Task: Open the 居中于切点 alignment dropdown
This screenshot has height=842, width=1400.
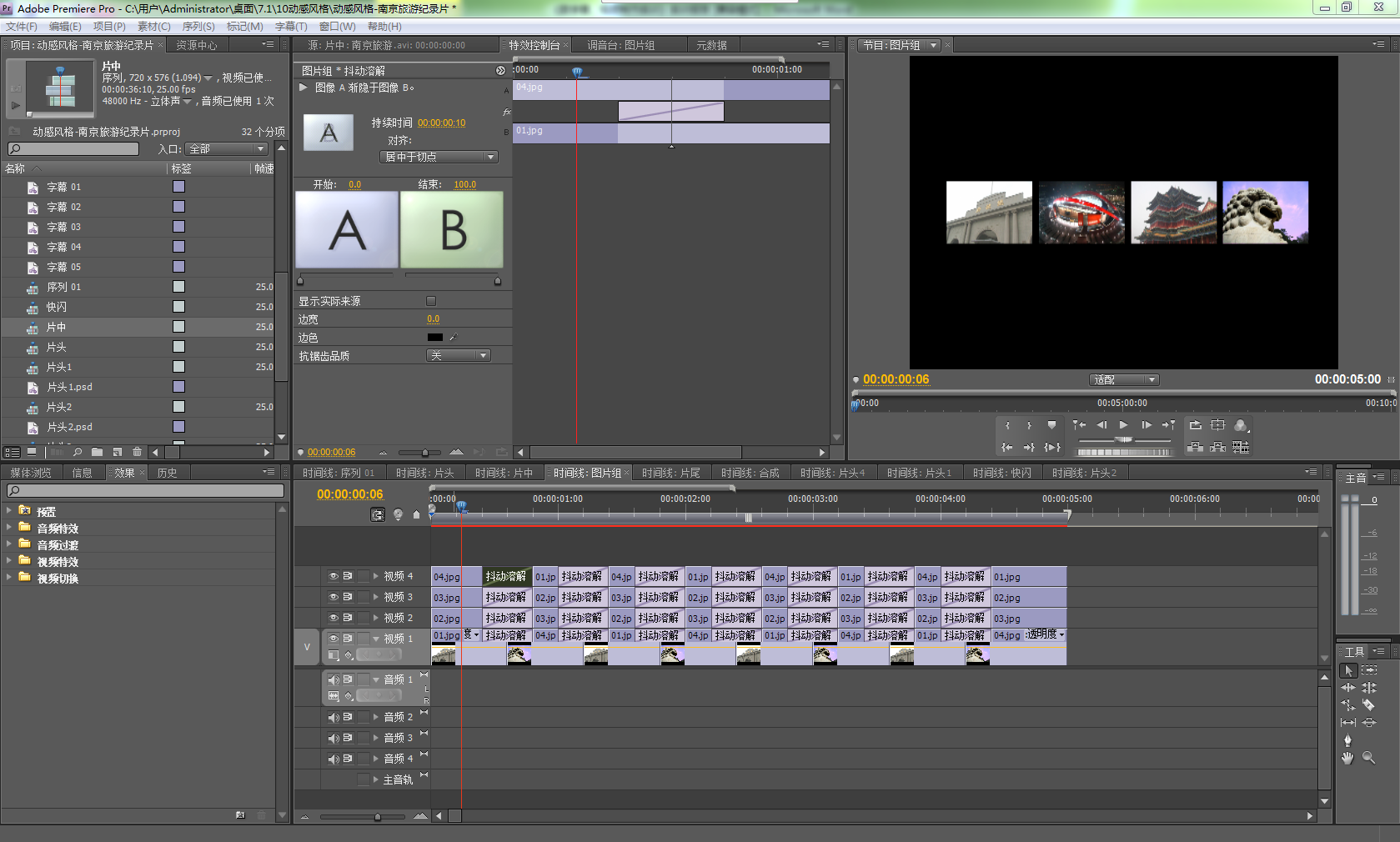Action: tap(439, 157)
